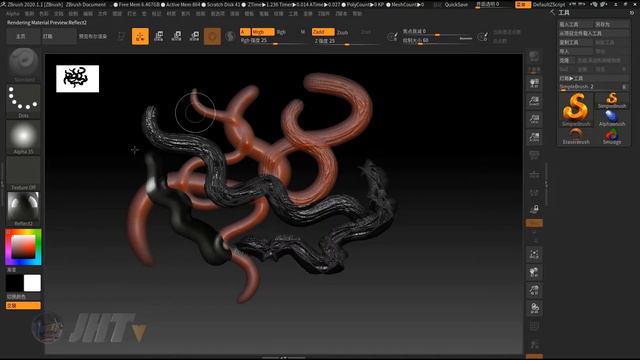This screenshot has height=360, width=640.
Task: Click the gear icon in tool panel header
Action: (632, 13)
